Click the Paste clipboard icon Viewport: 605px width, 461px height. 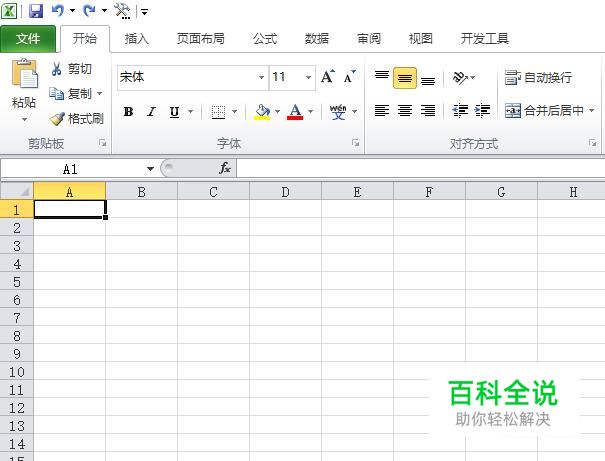coord(25,74)
